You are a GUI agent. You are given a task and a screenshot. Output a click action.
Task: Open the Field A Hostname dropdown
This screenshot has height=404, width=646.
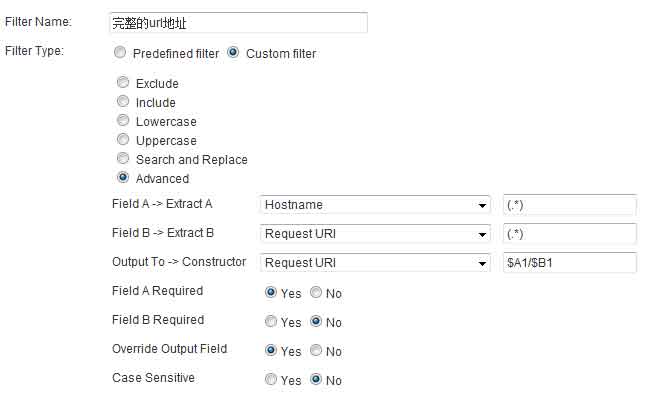(375, 205)
